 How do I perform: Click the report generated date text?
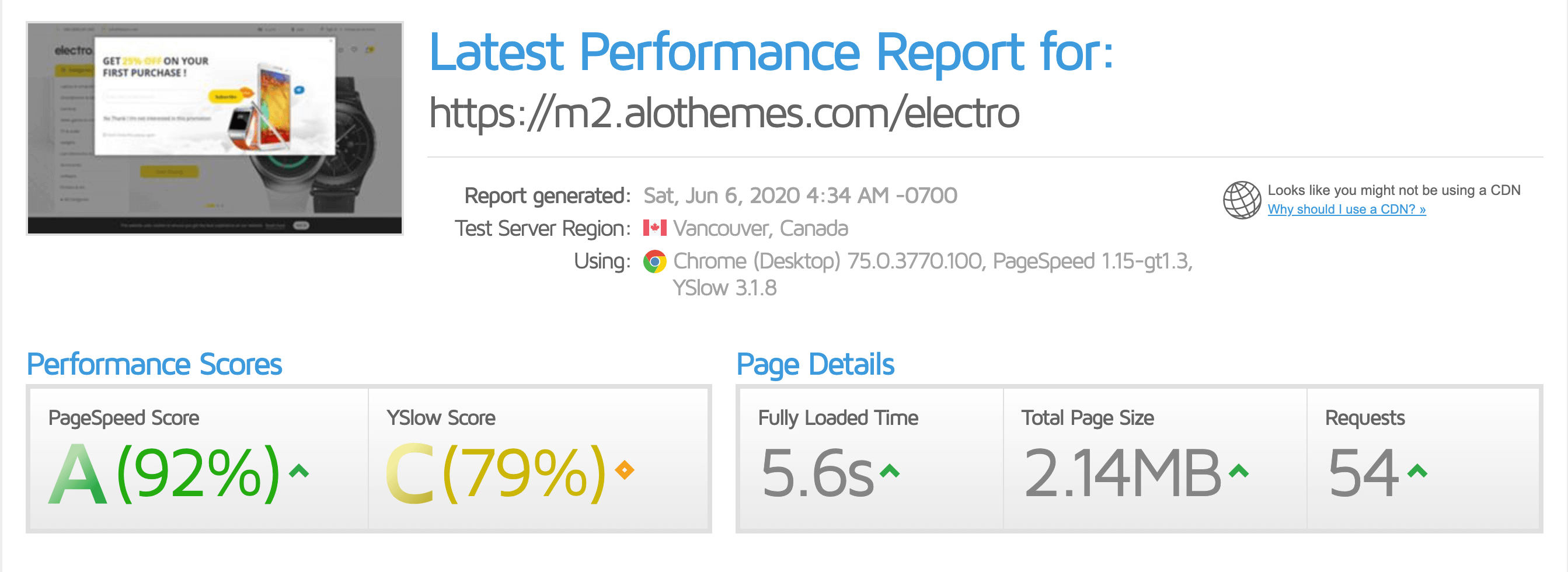[800, 196]
